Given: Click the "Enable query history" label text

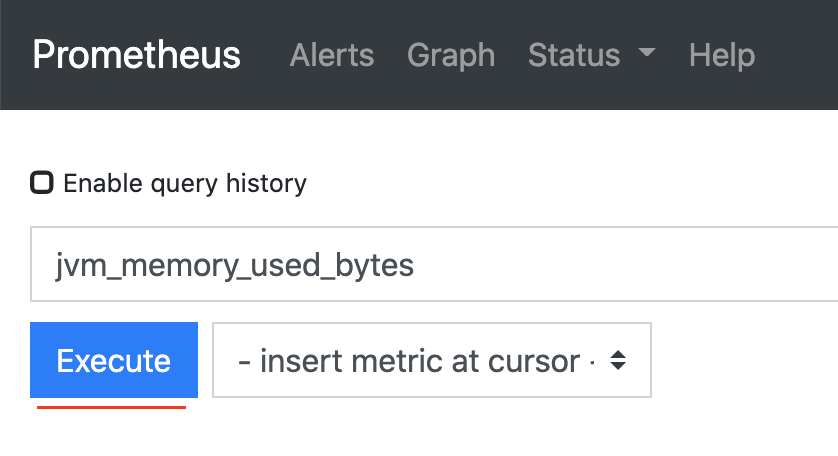Looking at the screenshot, I should [185, 184].
